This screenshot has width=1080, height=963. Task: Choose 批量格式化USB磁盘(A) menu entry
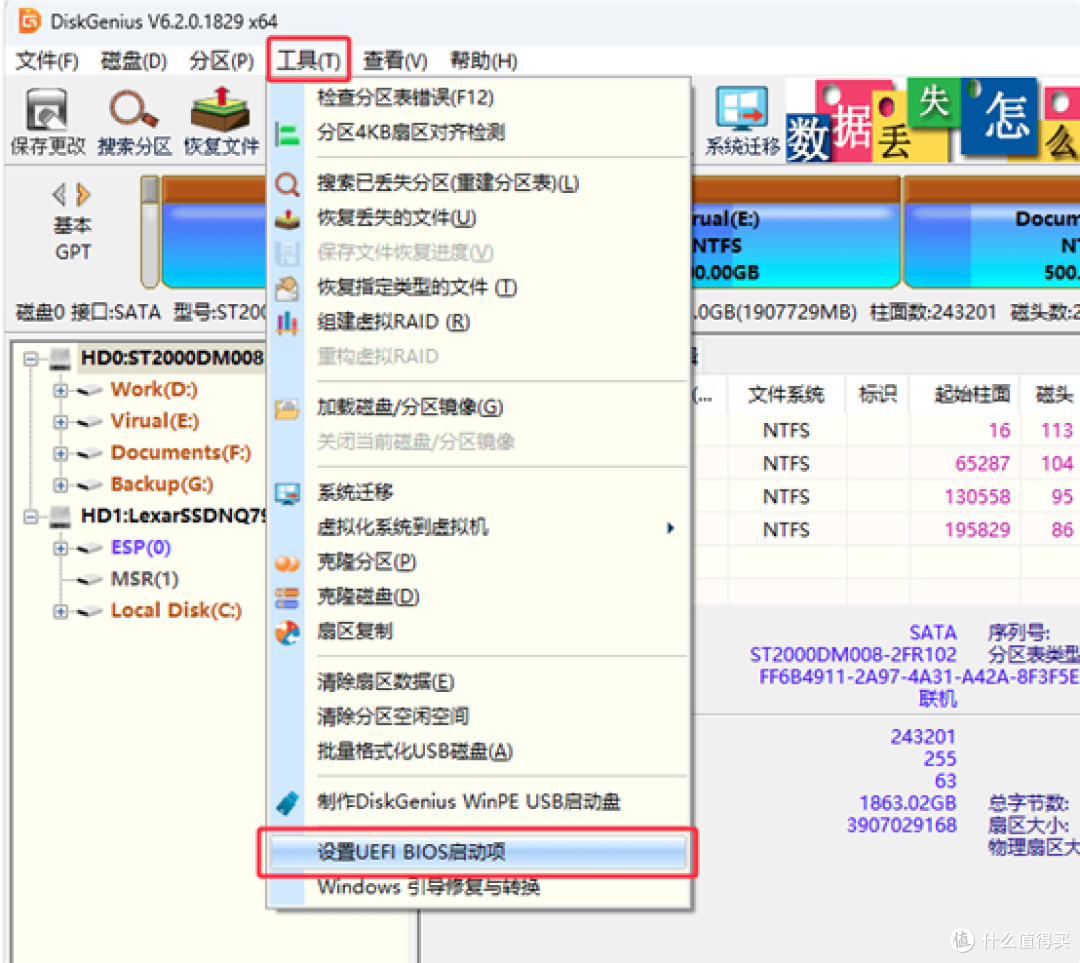pos(479,752)
